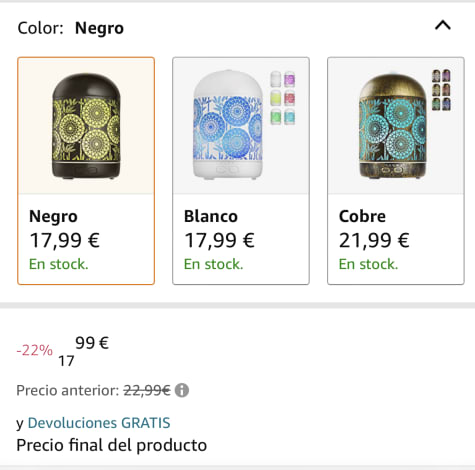Tap the copper diffuser product image

tap(392, 126)
